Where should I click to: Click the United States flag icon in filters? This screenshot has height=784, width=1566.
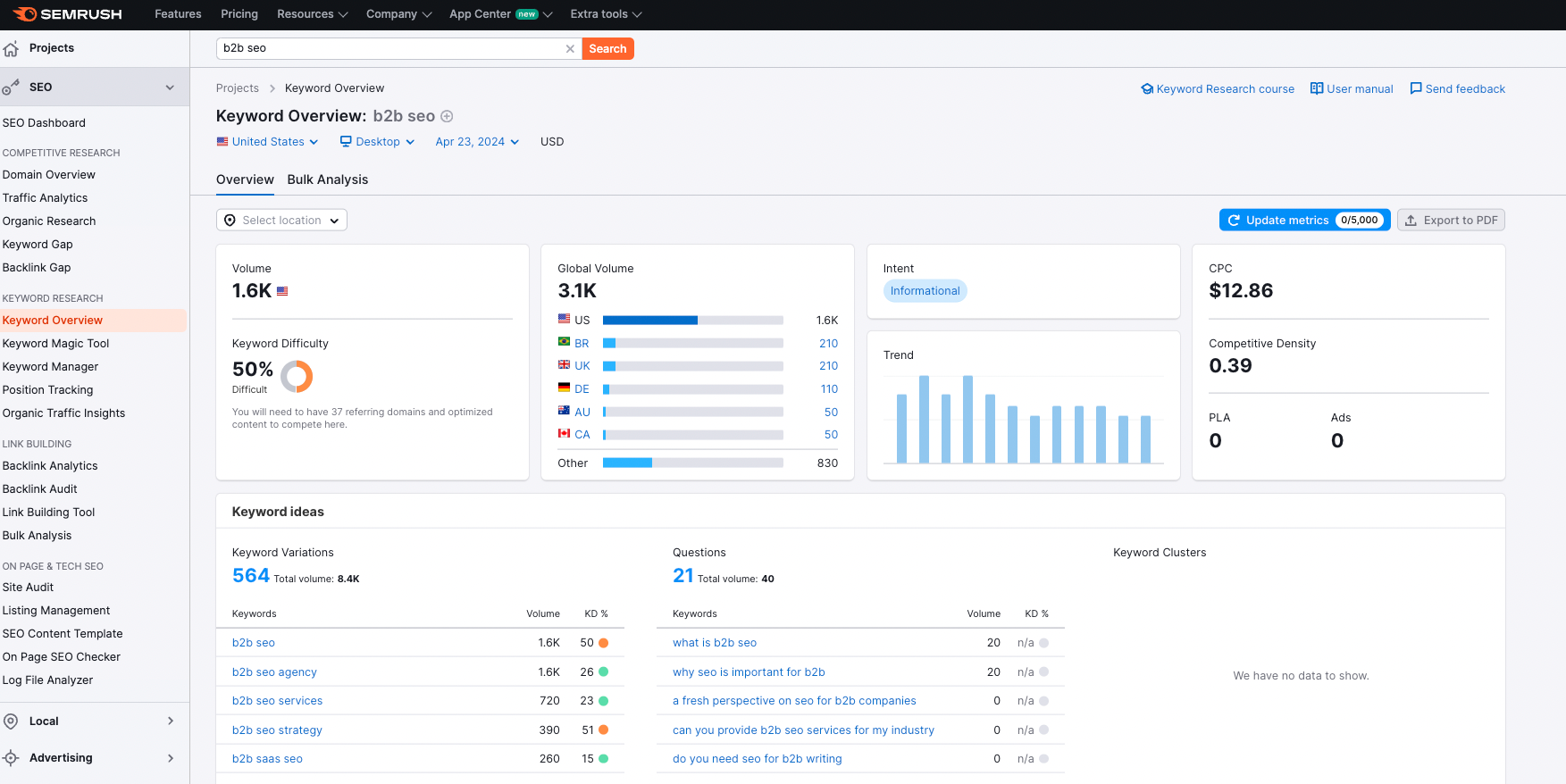(222, 141)
